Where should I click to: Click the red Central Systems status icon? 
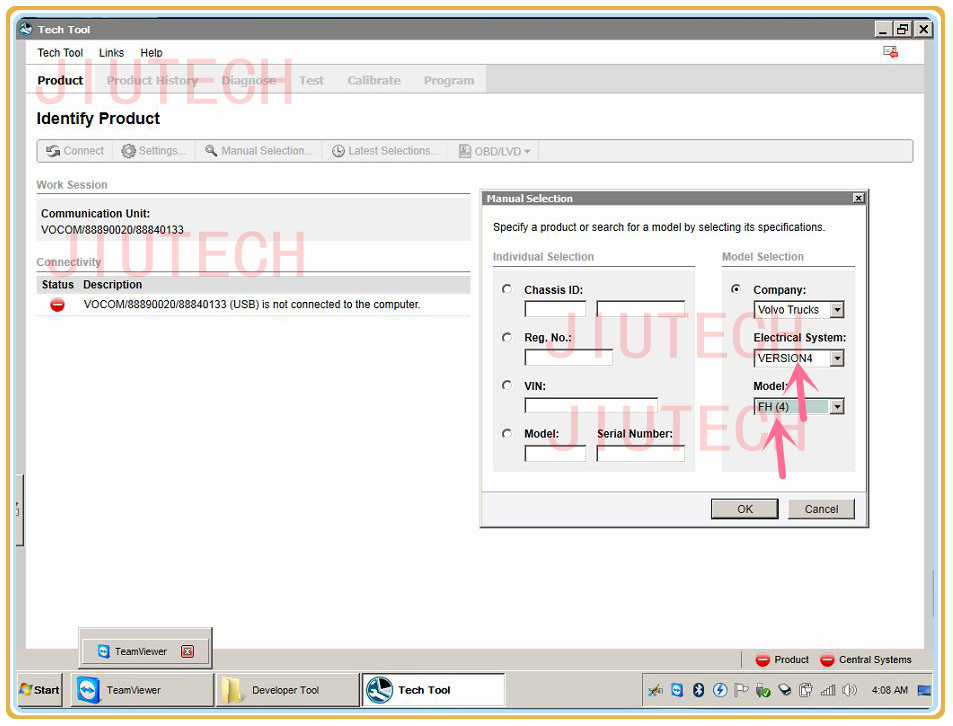coord(827,660)
